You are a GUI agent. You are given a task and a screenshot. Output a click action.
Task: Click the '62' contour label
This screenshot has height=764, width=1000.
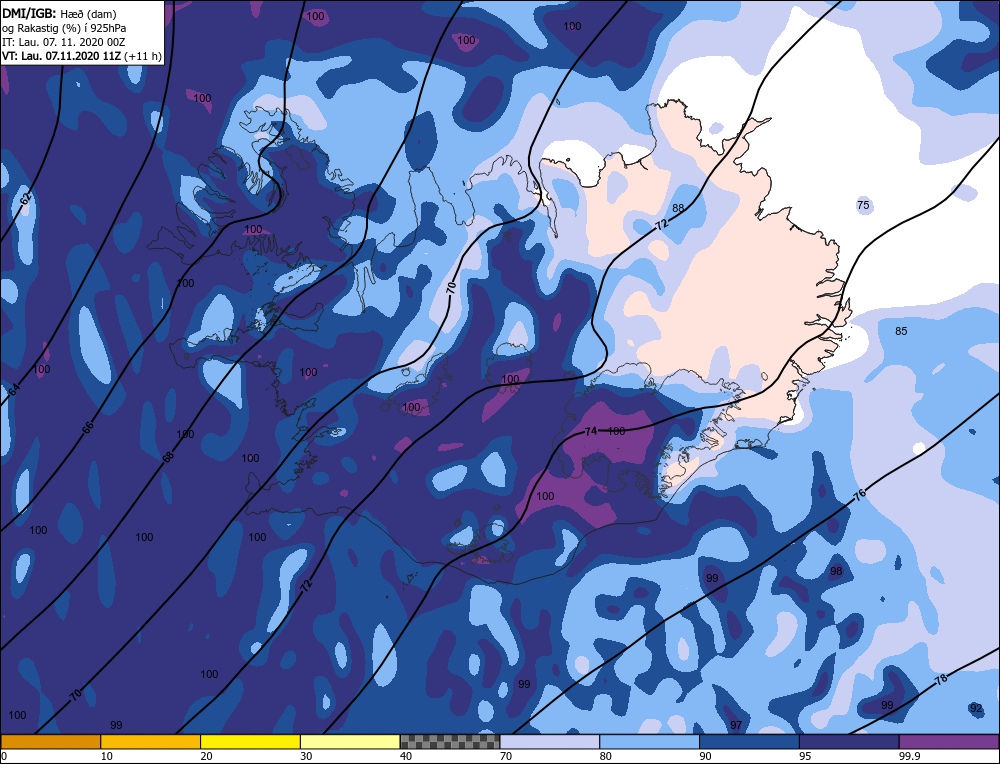click(26, 198)
